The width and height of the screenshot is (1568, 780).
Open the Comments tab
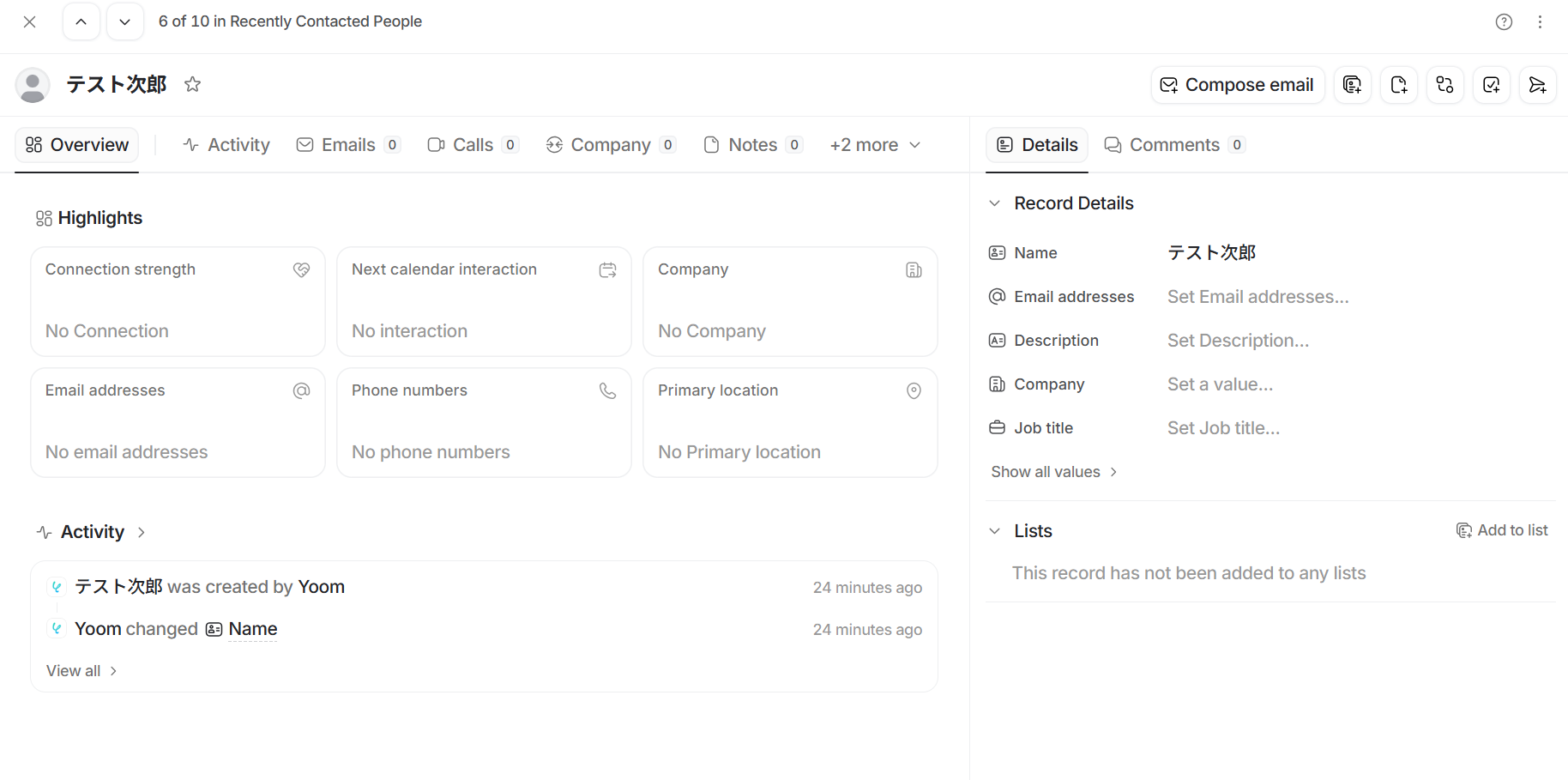coord(1173,145)
